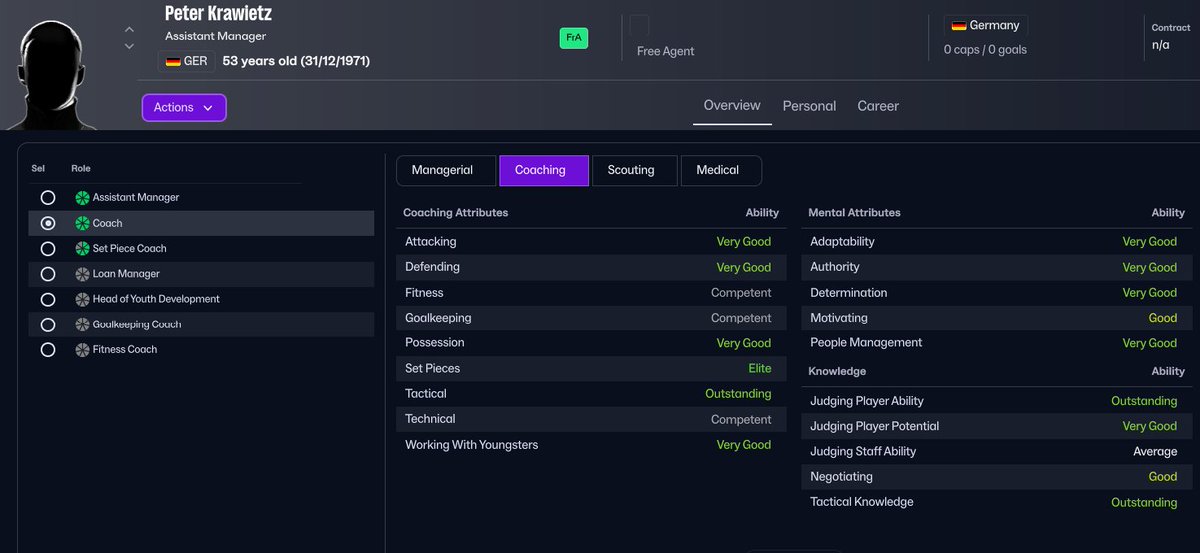Image resolution: width=1200 pixels, height=553 pixels.
Task: Click the Germany nationality button
Action: pos(985,26)
